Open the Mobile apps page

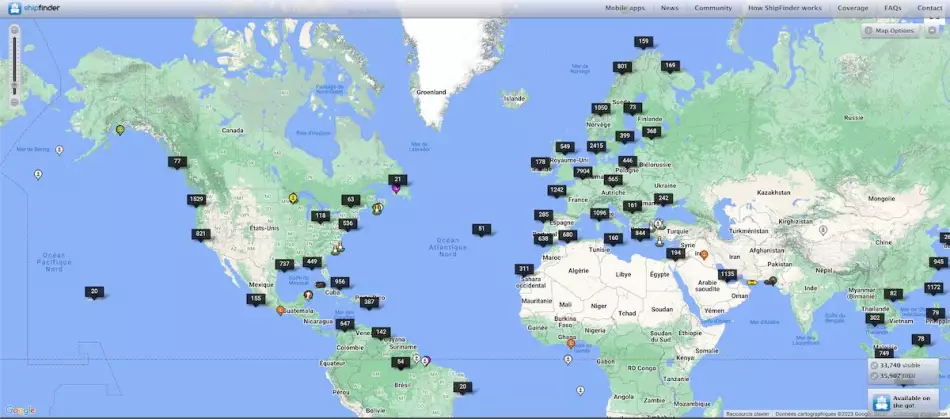point(625,8)
